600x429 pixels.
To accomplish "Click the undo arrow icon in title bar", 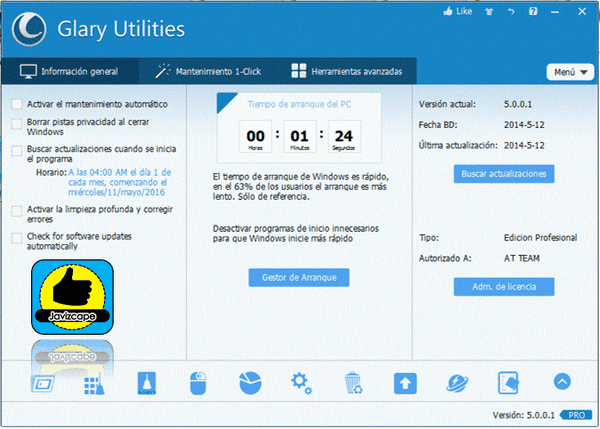I will [511, 12].
